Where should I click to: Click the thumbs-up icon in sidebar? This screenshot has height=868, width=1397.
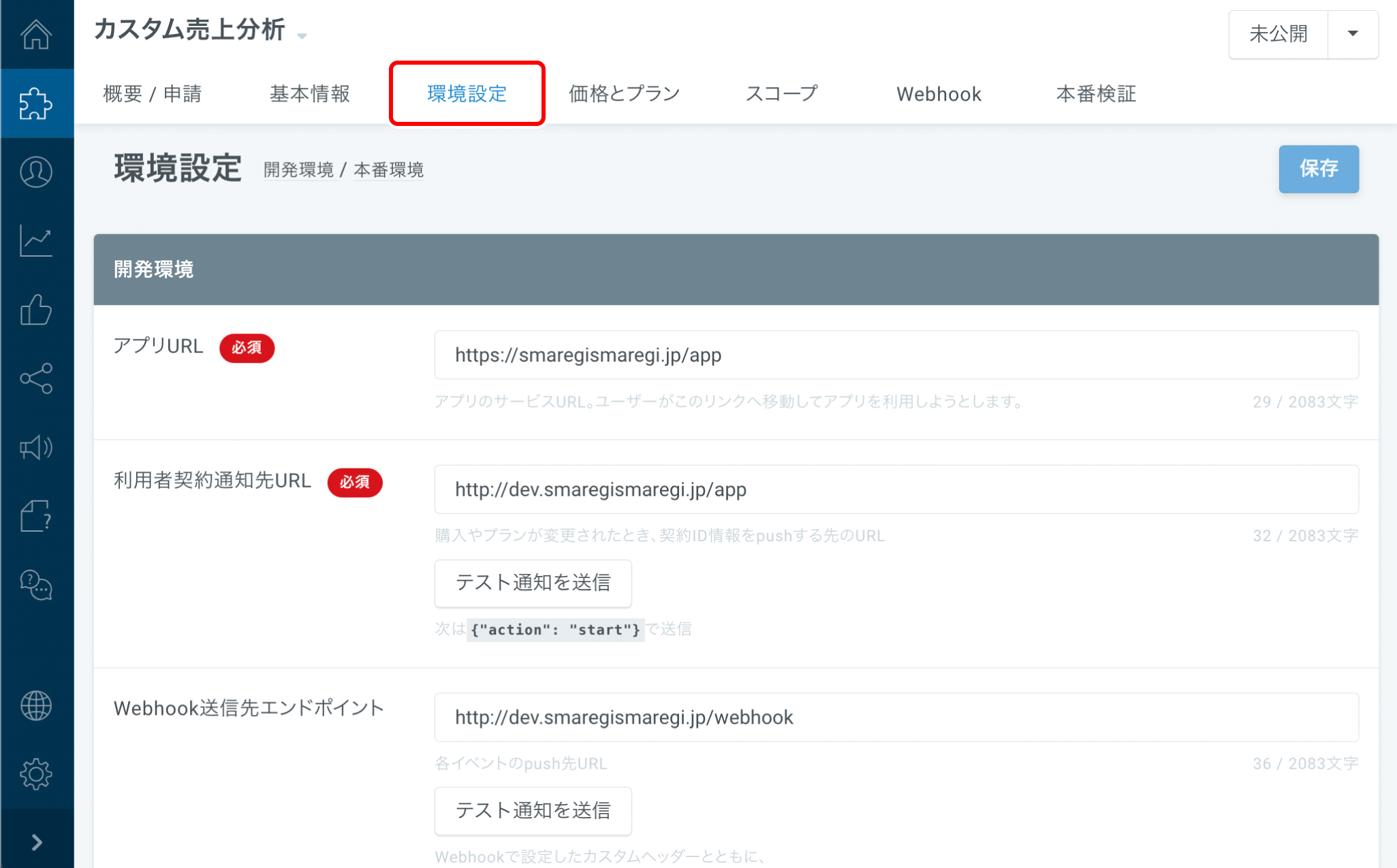[x=36, y=310]
